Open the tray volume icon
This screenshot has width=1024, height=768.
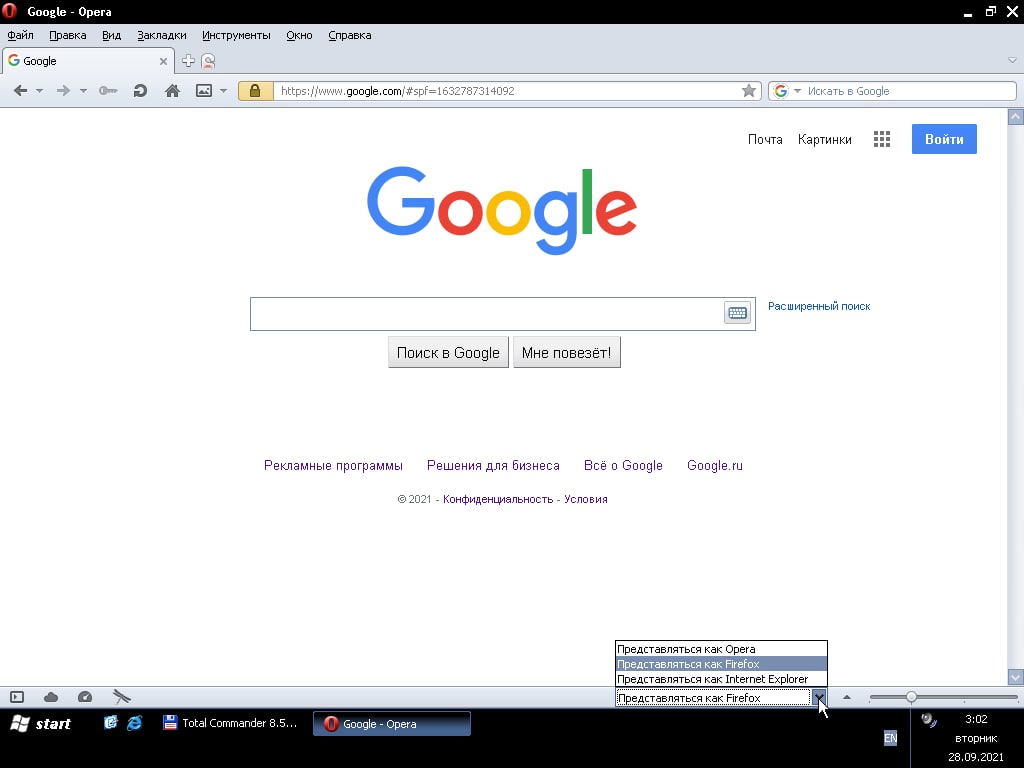coord(928,720)
